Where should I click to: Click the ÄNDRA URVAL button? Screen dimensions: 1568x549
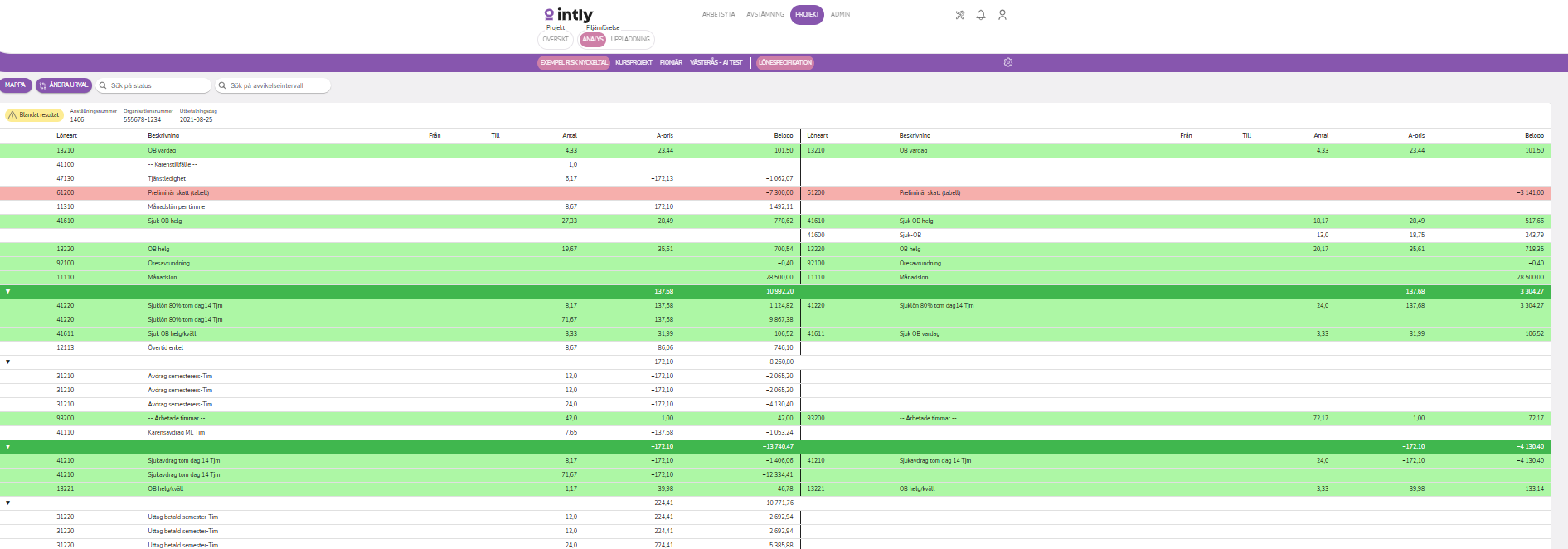pos(64,85)
